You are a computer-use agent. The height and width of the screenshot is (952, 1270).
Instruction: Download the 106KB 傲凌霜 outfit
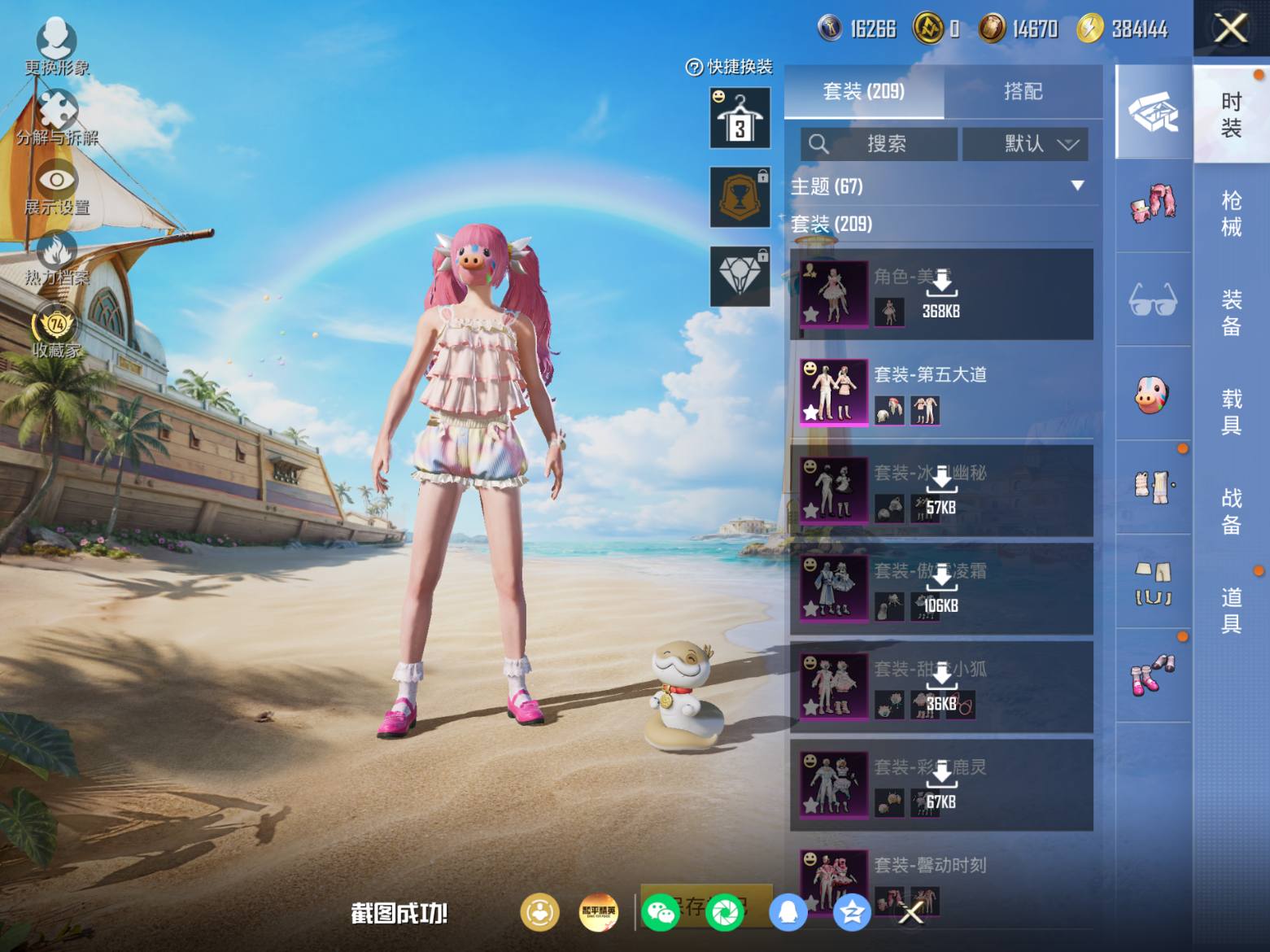pyautogui.click(x=941, y=589)
